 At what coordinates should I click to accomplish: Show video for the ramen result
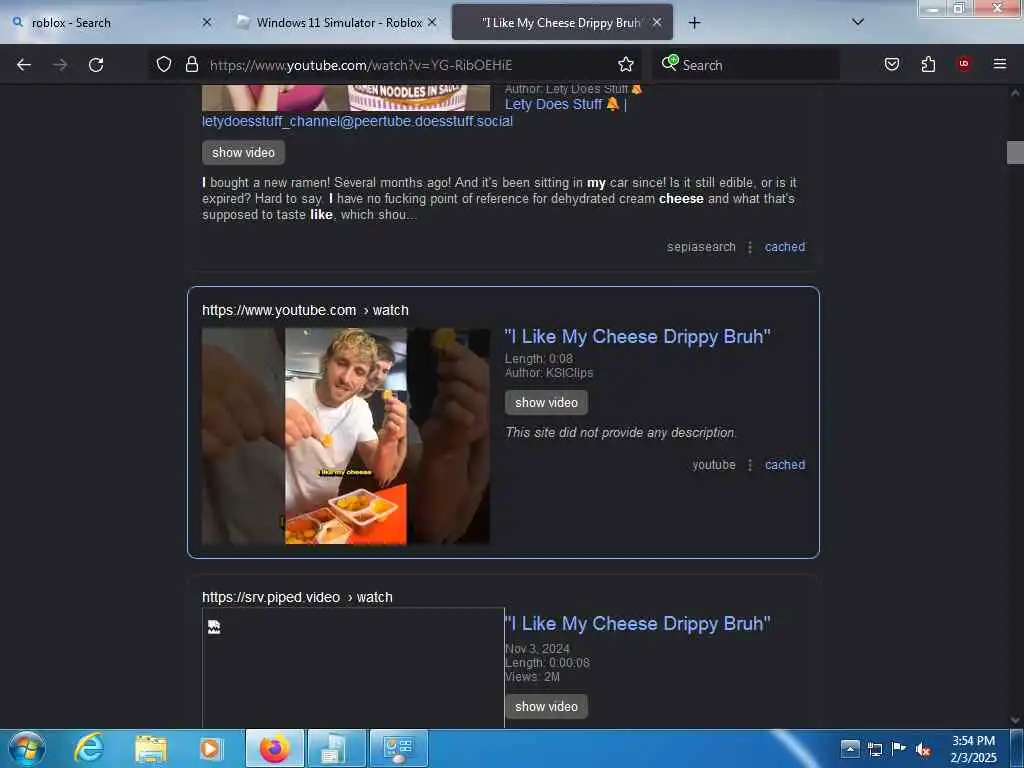[x=243, y=152]
